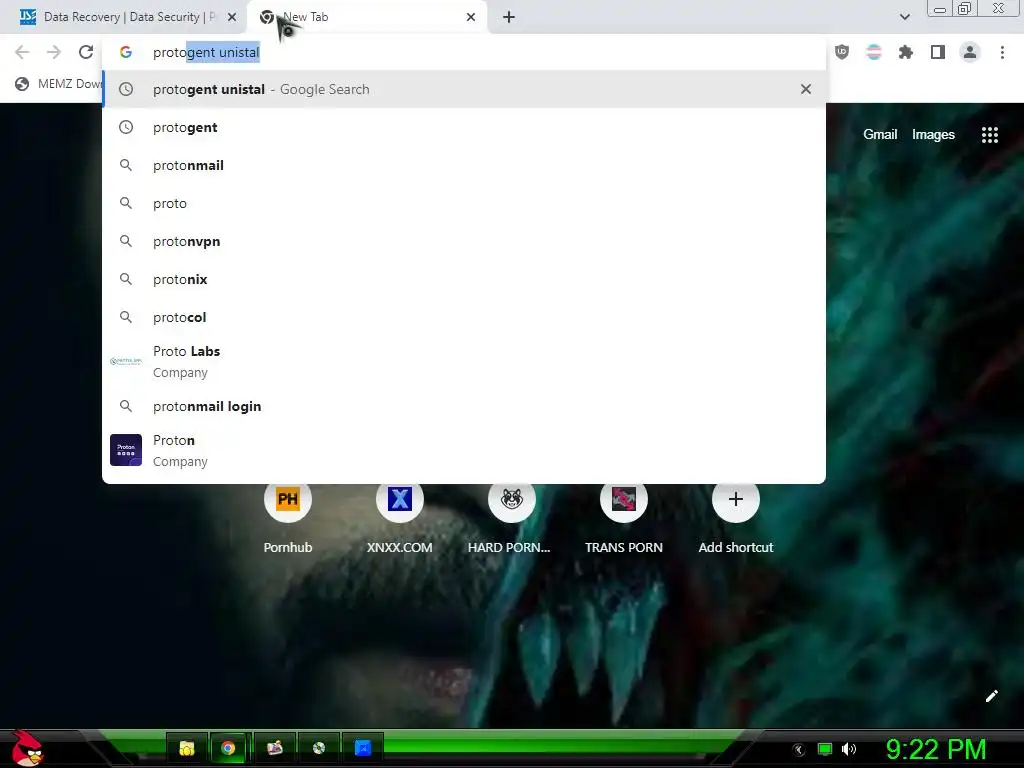Open the Google apps grid
Image resolution: width=1024 pixels, height=768 pixels.
(x=989, y=135)
